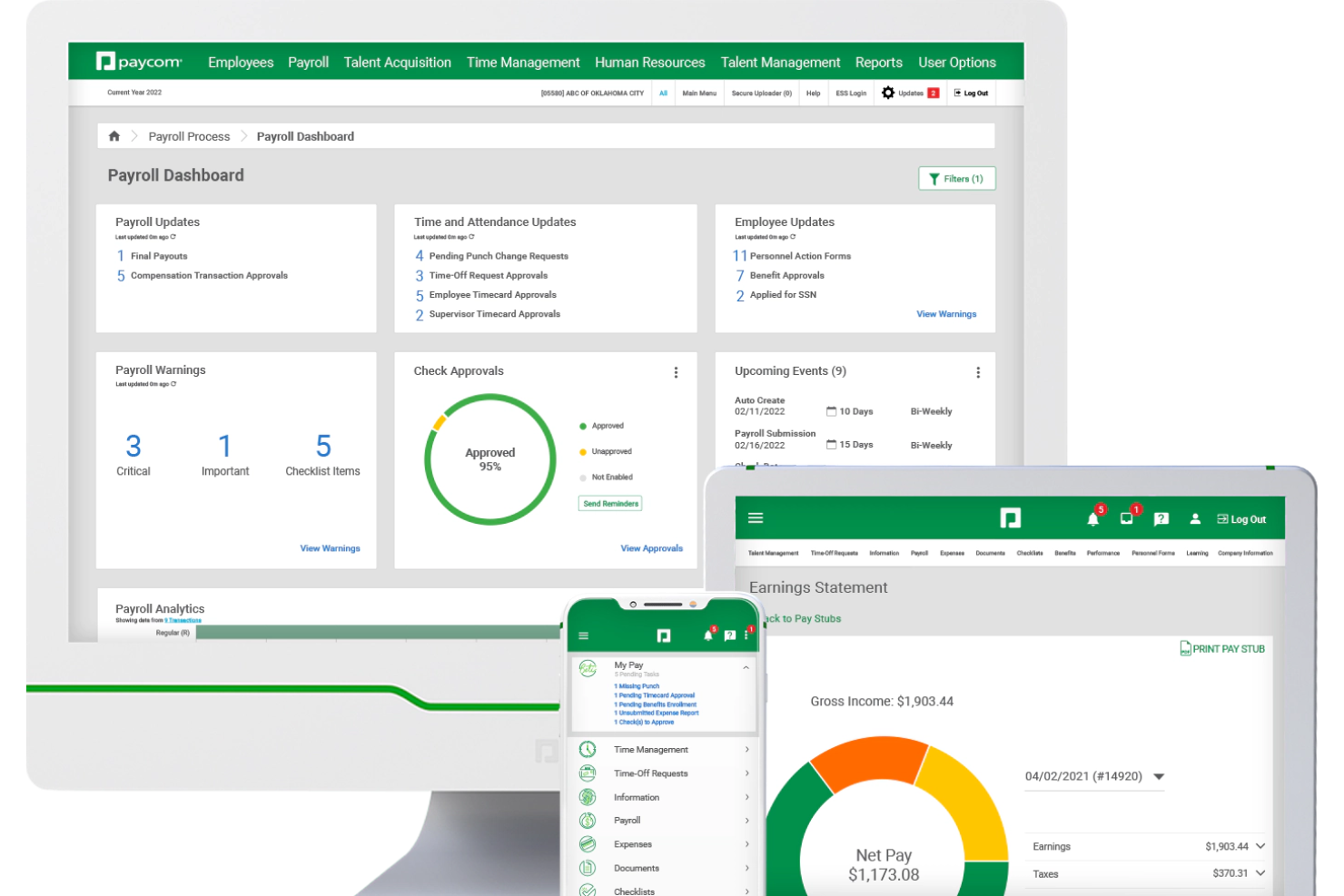Select the Benefits tab on tablet
This screenshot has height=896, width=1344.
tap(1065, 553)
